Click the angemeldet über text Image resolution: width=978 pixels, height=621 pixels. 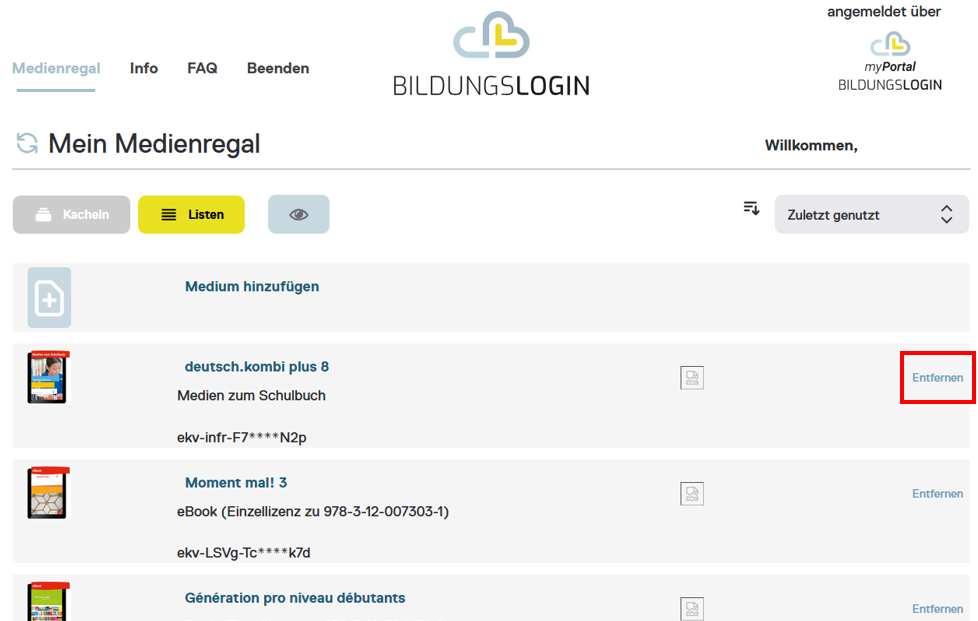(x=884, y=11)
